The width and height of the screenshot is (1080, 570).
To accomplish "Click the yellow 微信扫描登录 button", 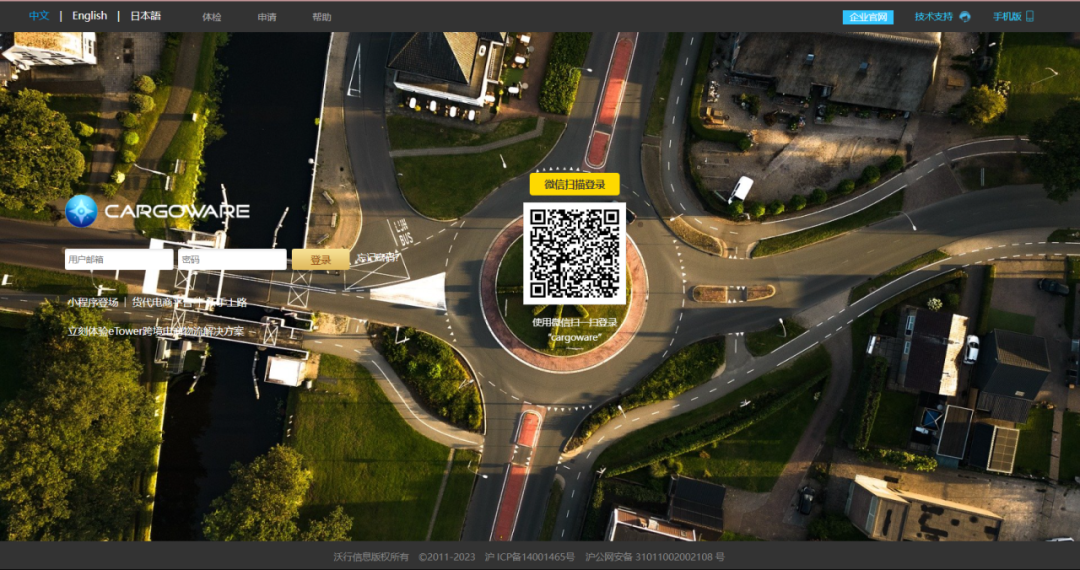I will click(574, 184).
